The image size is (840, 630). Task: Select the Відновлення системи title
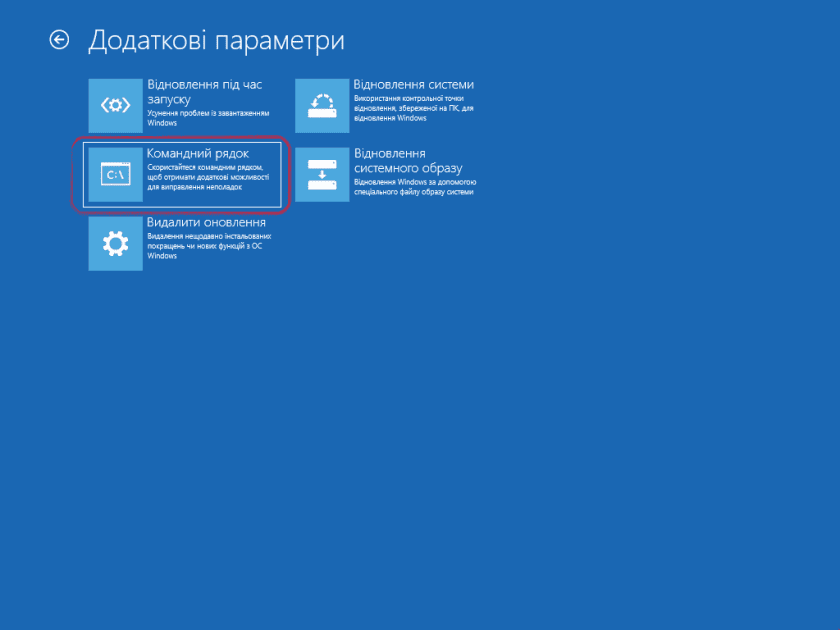point(413,85)
